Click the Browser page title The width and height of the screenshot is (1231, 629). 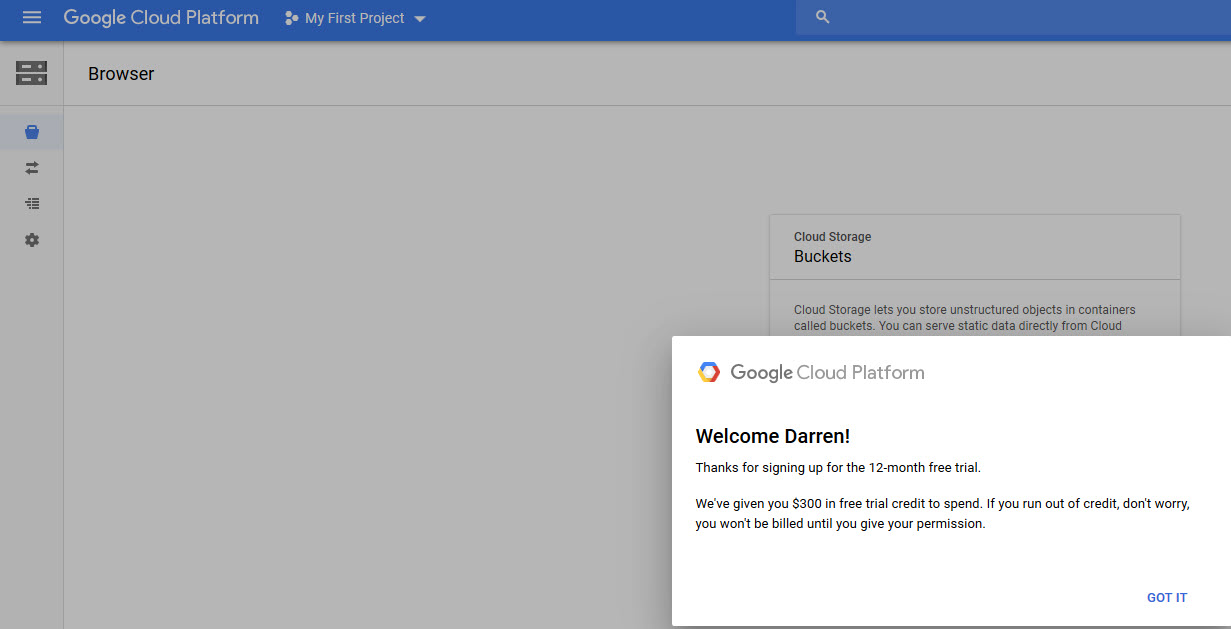[x=121, y=74]
